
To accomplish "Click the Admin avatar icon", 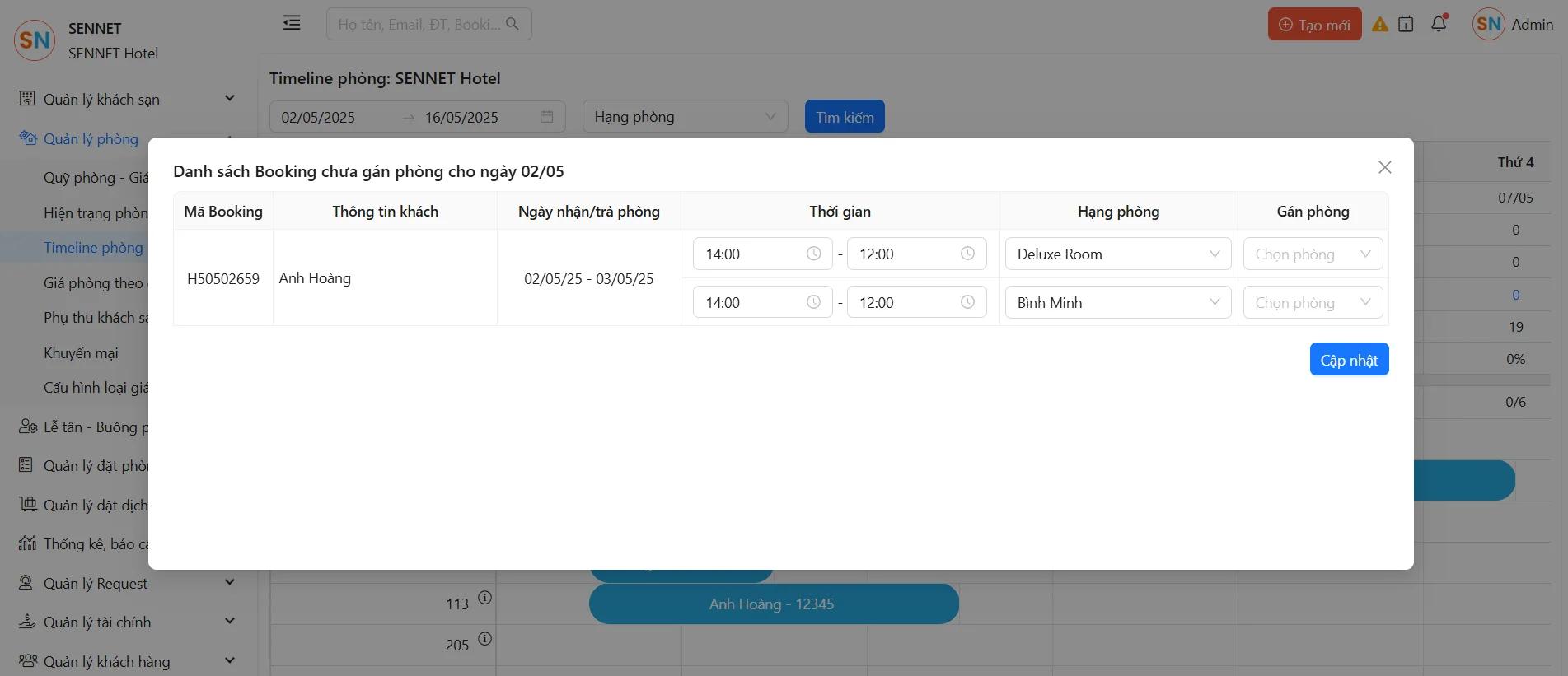I will (x=1488, y=25).
